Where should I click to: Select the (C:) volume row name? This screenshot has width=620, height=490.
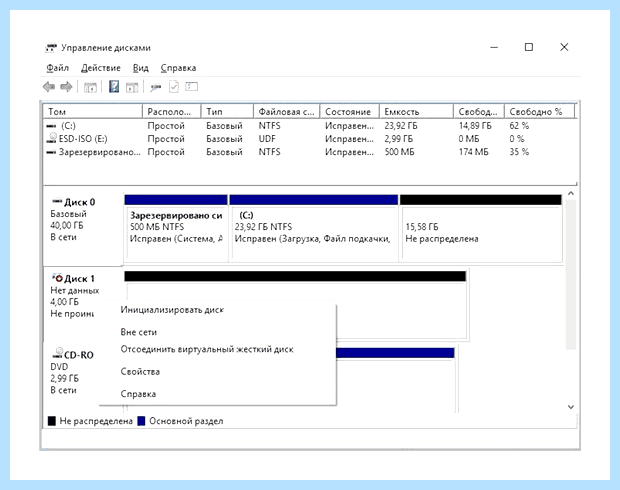tap(68, 126)
